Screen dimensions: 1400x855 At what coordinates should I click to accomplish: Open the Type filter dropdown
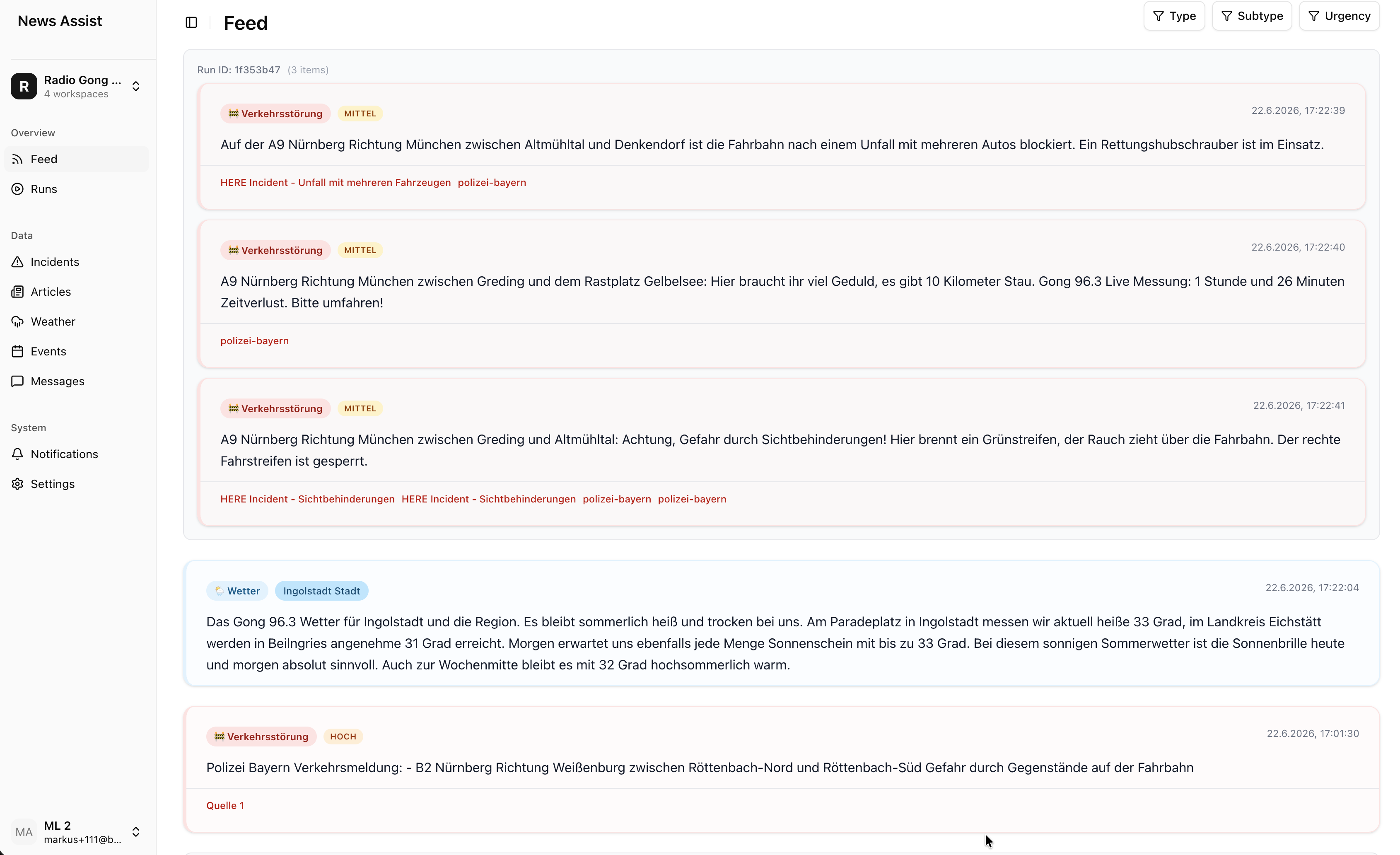click(x=1174, y=16)
